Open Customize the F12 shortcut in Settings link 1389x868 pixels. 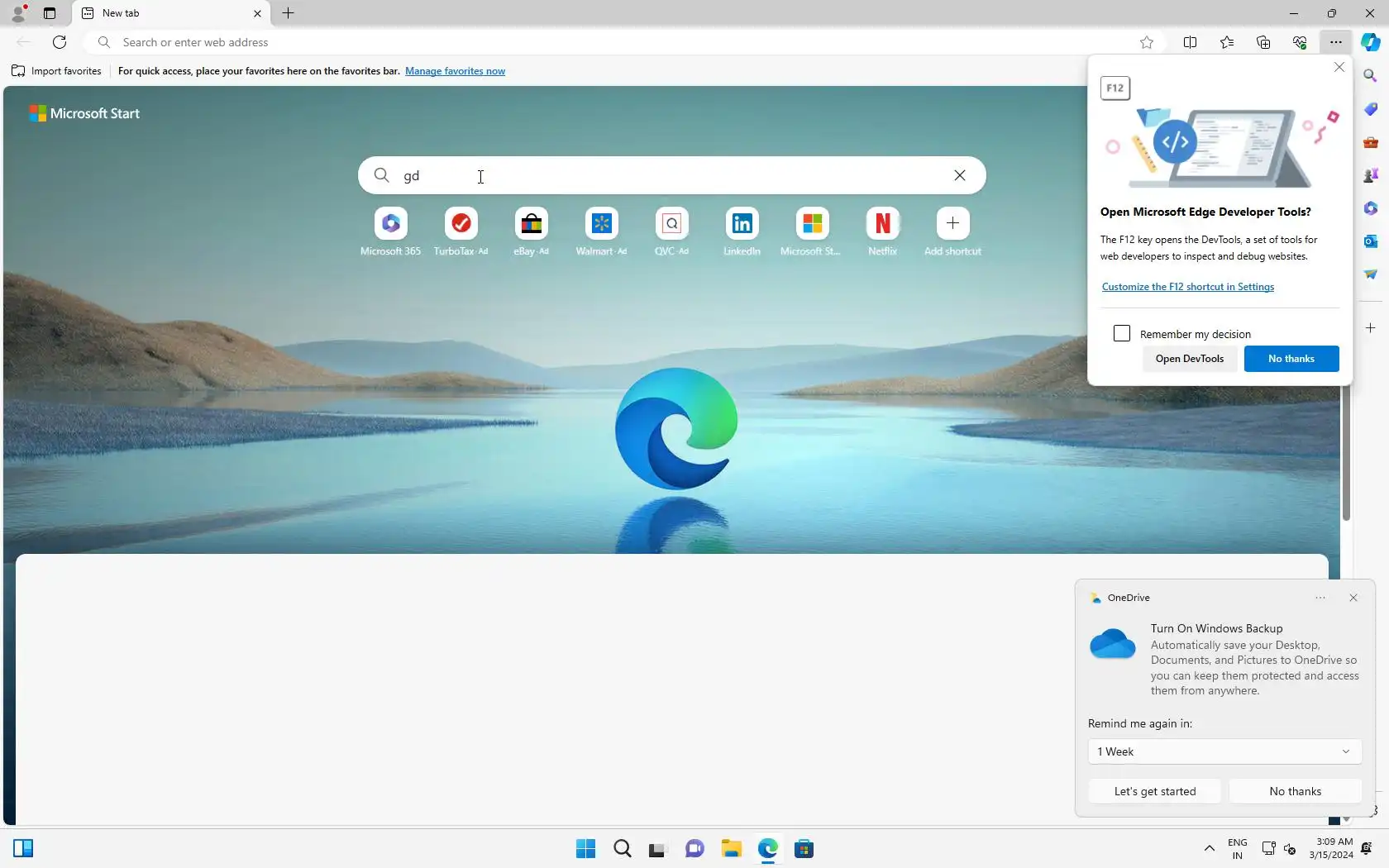click(1188, 287)
